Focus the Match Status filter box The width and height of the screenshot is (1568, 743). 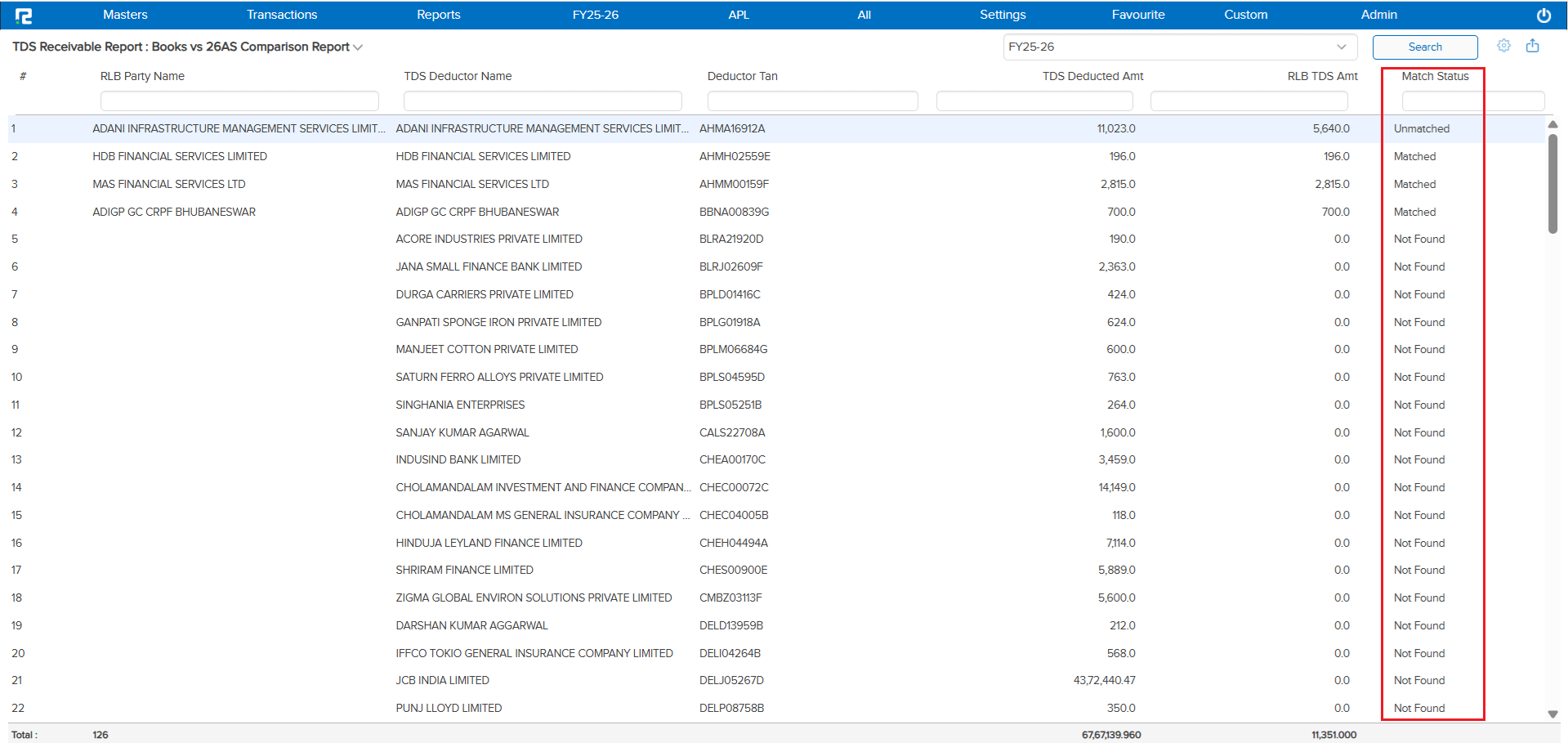[1473, 101]
